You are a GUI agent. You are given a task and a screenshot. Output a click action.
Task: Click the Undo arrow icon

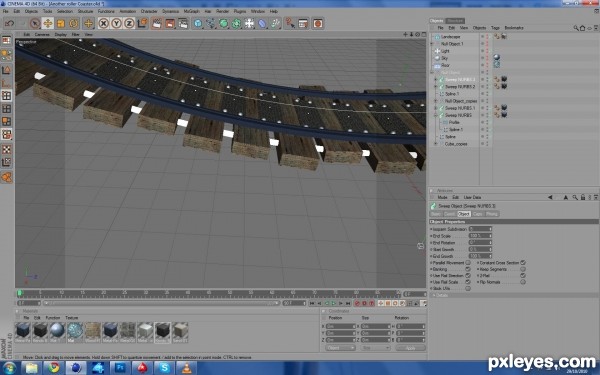coord(9,23)
